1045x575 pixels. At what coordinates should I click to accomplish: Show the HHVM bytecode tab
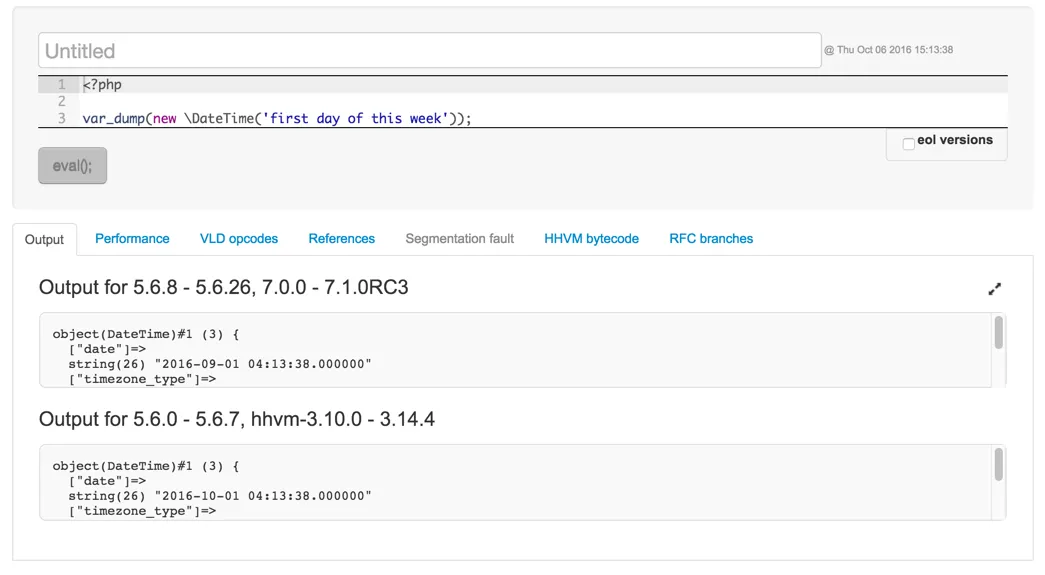pyautogui.click(x=591, y=239)
